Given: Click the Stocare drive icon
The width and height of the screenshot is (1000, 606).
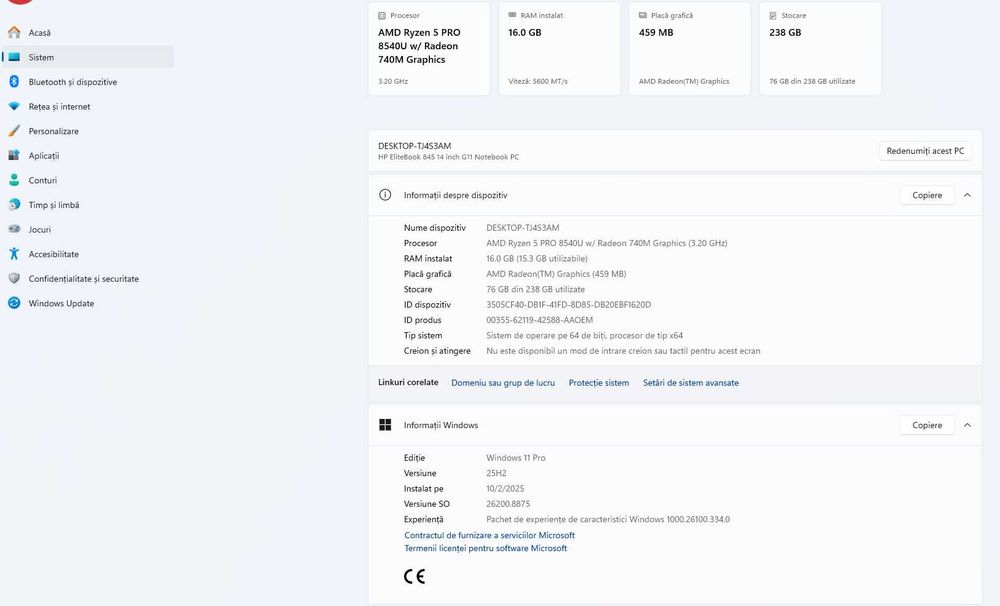Looking at the screenshot, I should click(773, 15).
